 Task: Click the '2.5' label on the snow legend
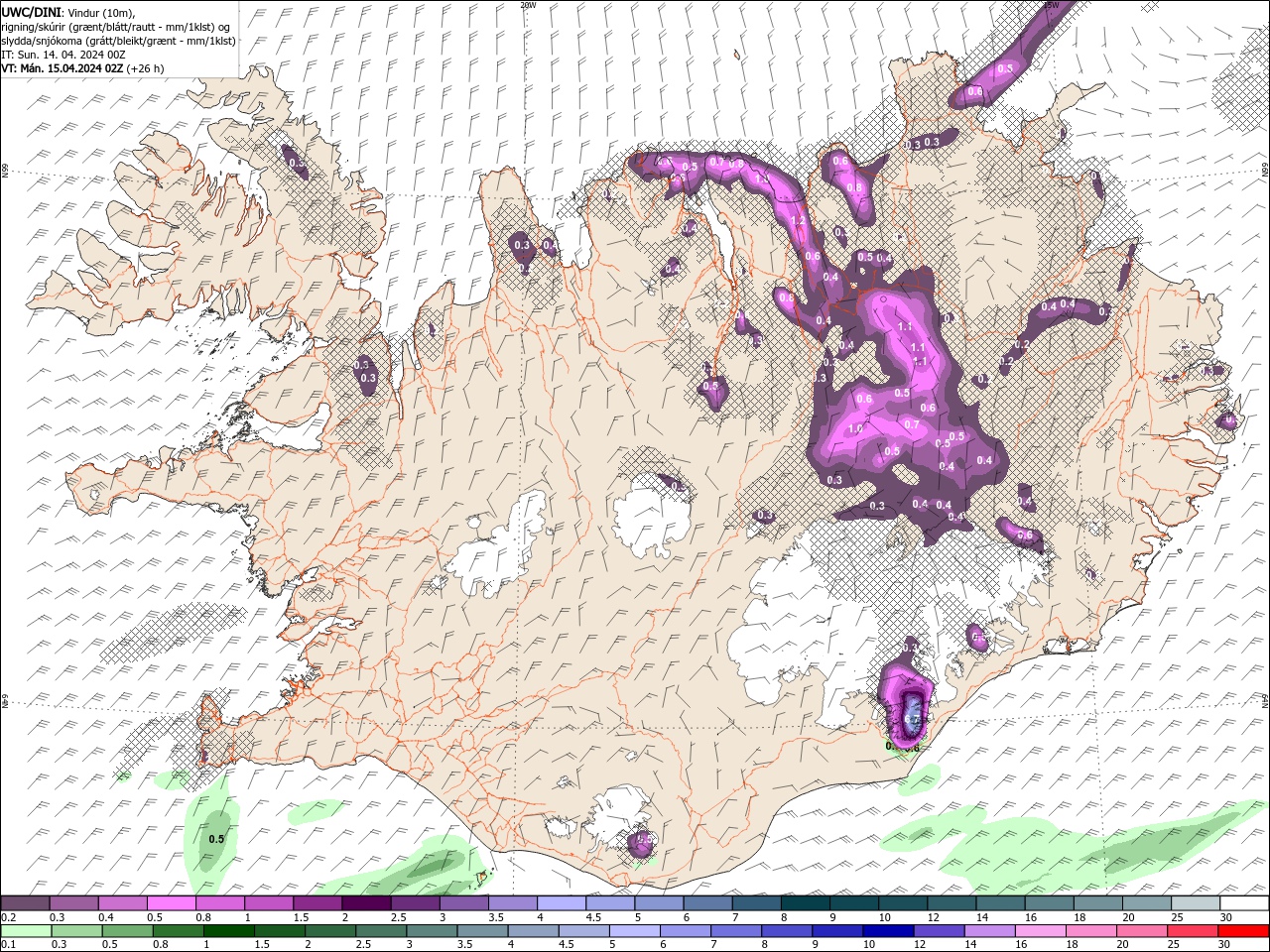pyautogui.click(x=398, y=917)
